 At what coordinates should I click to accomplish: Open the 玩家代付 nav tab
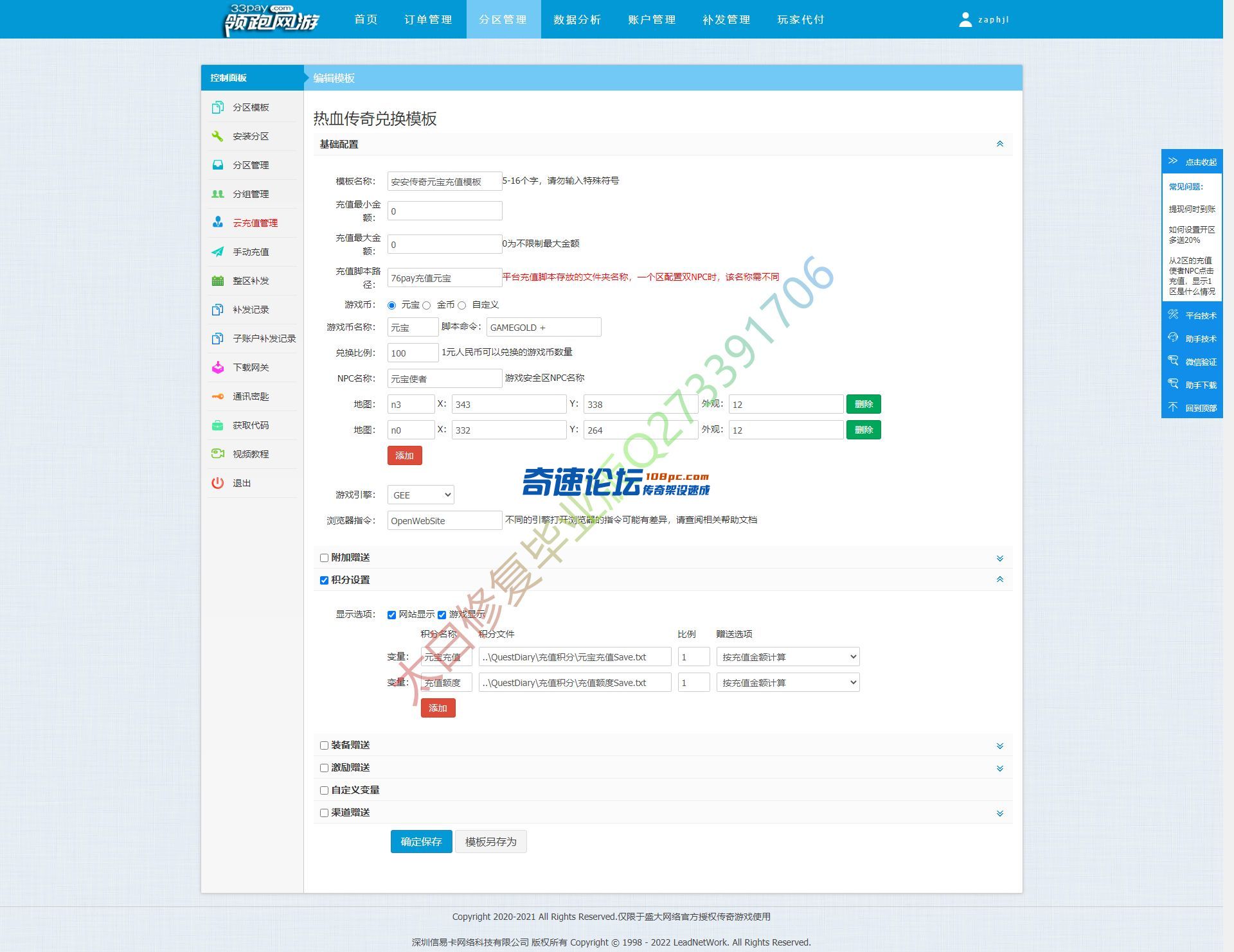tap(801, 19)
